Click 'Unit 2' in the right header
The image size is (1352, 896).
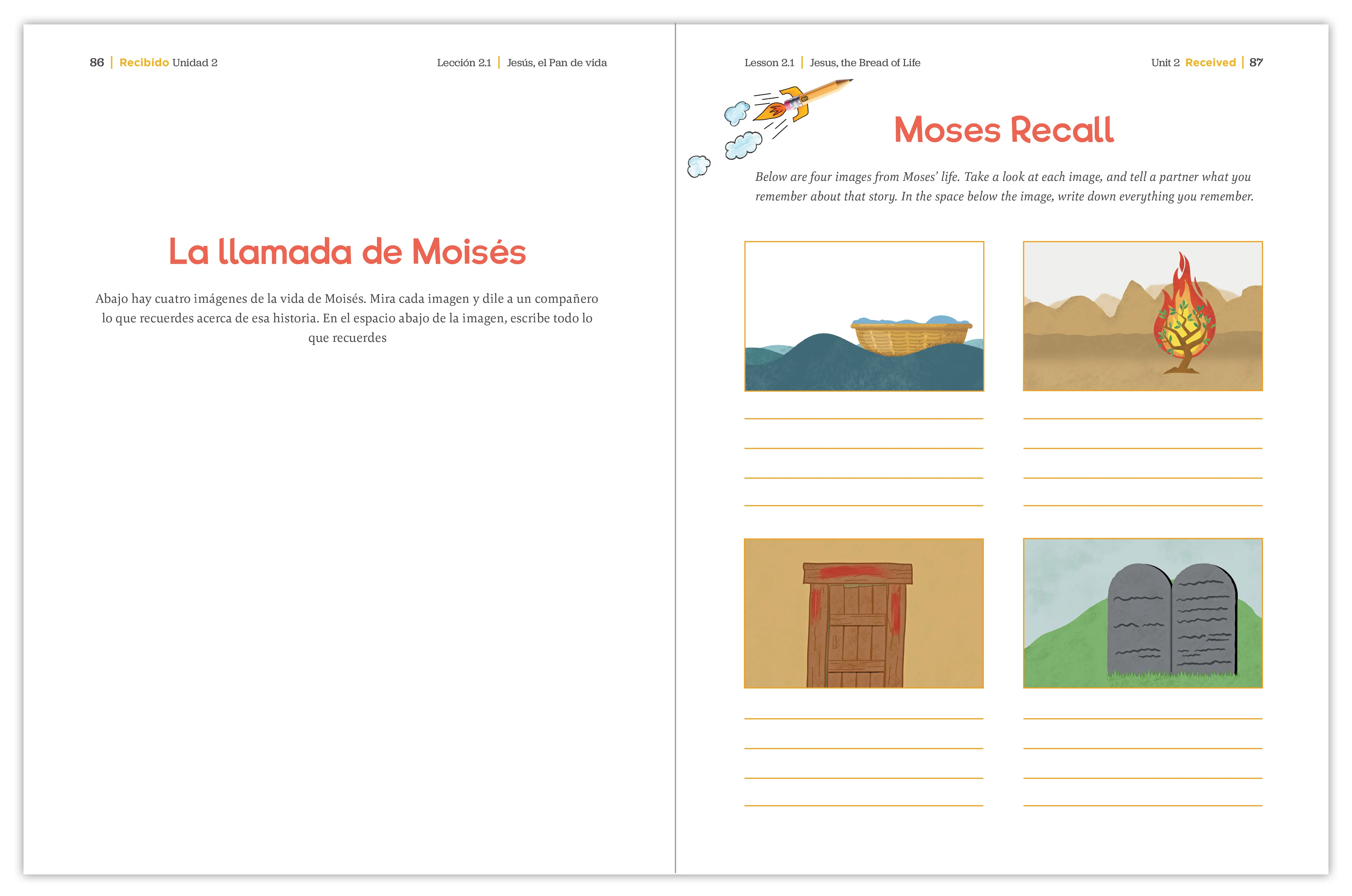(x=1165, y=63)
